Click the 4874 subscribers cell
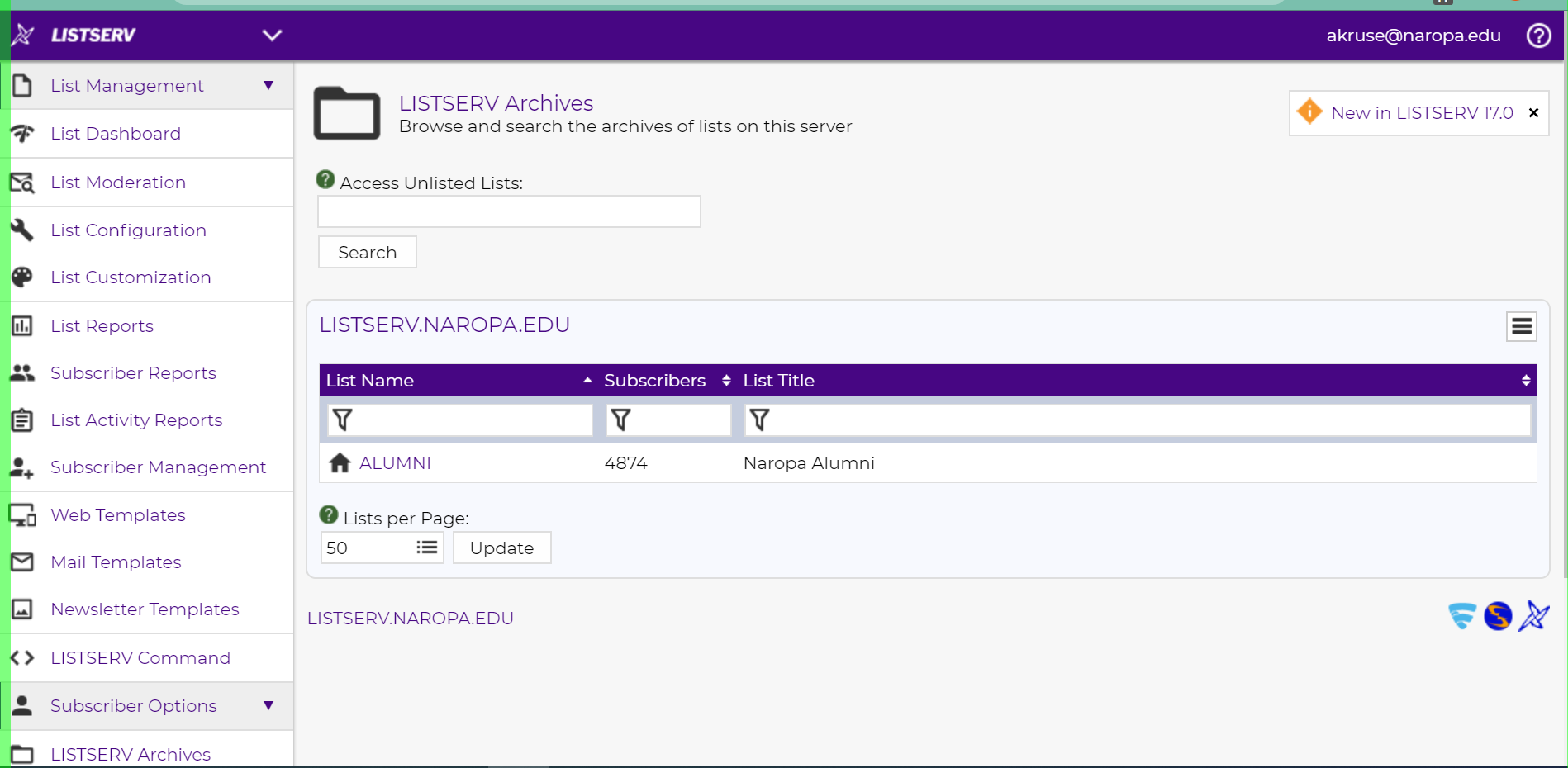This screenshot has height=768, width=1568. pos(625,463)
